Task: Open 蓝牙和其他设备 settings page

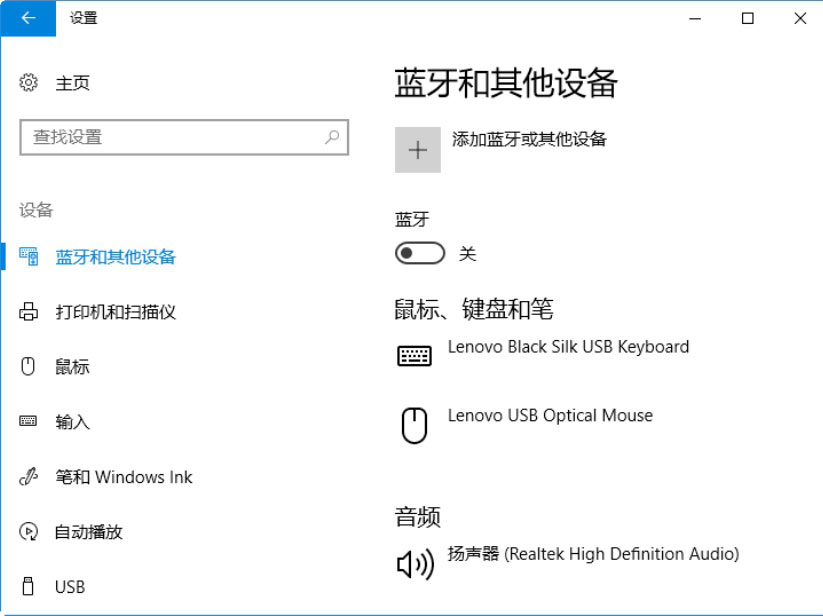Action: click(x=115, y=257)
